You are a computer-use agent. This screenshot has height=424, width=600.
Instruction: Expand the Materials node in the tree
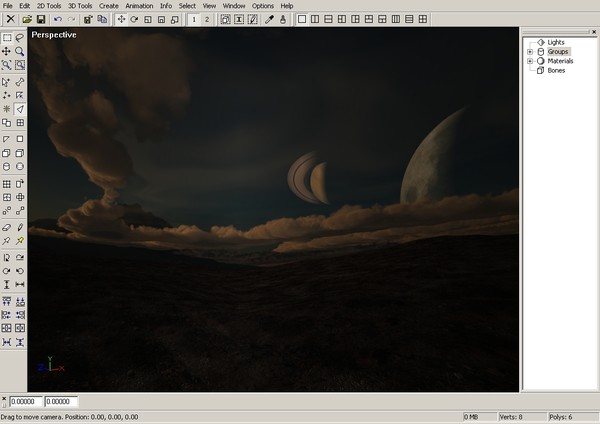click(530, 61)
